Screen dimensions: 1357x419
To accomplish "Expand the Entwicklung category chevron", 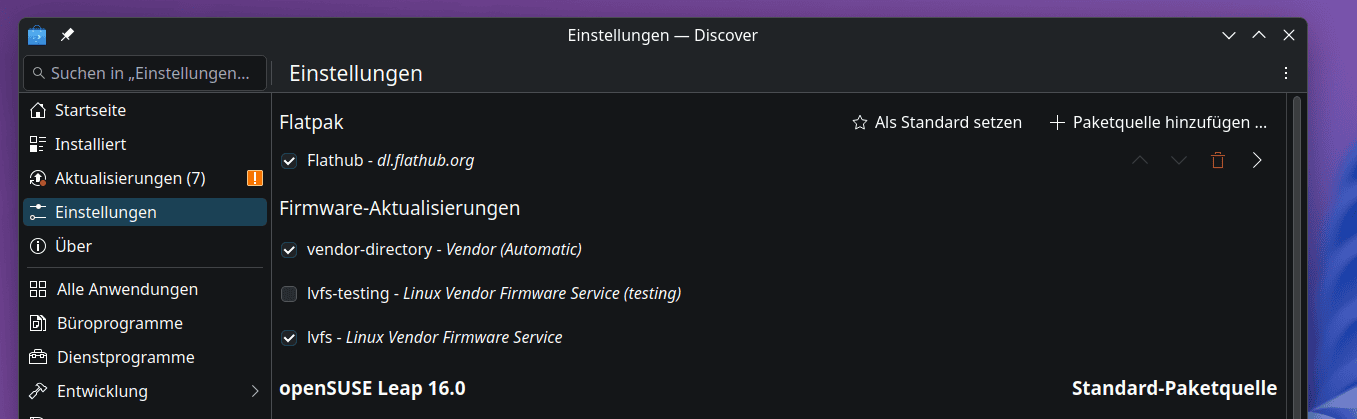I will [255, 391].
